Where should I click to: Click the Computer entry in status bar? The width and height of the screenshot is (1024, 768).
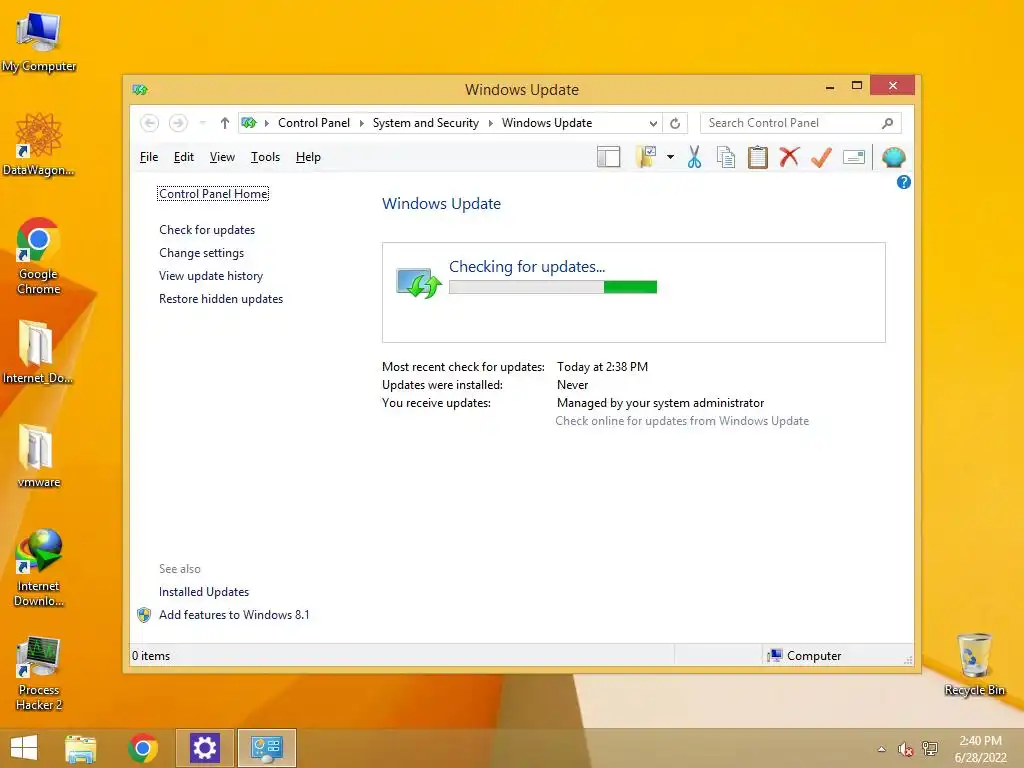(804, 656)
